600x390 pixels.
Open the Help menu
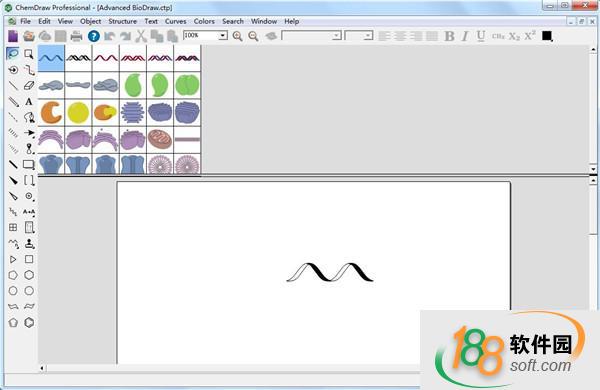click(292, 21)
